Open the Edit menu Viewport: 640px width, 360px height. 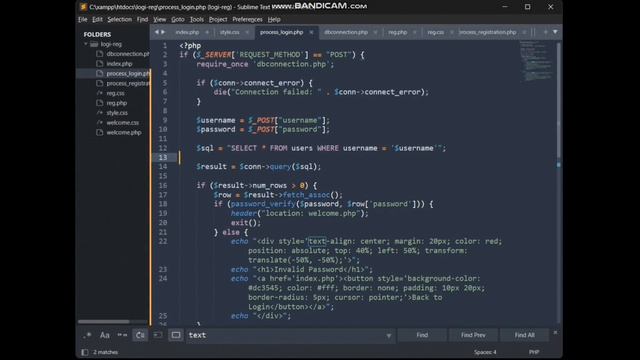coord(97,19)
